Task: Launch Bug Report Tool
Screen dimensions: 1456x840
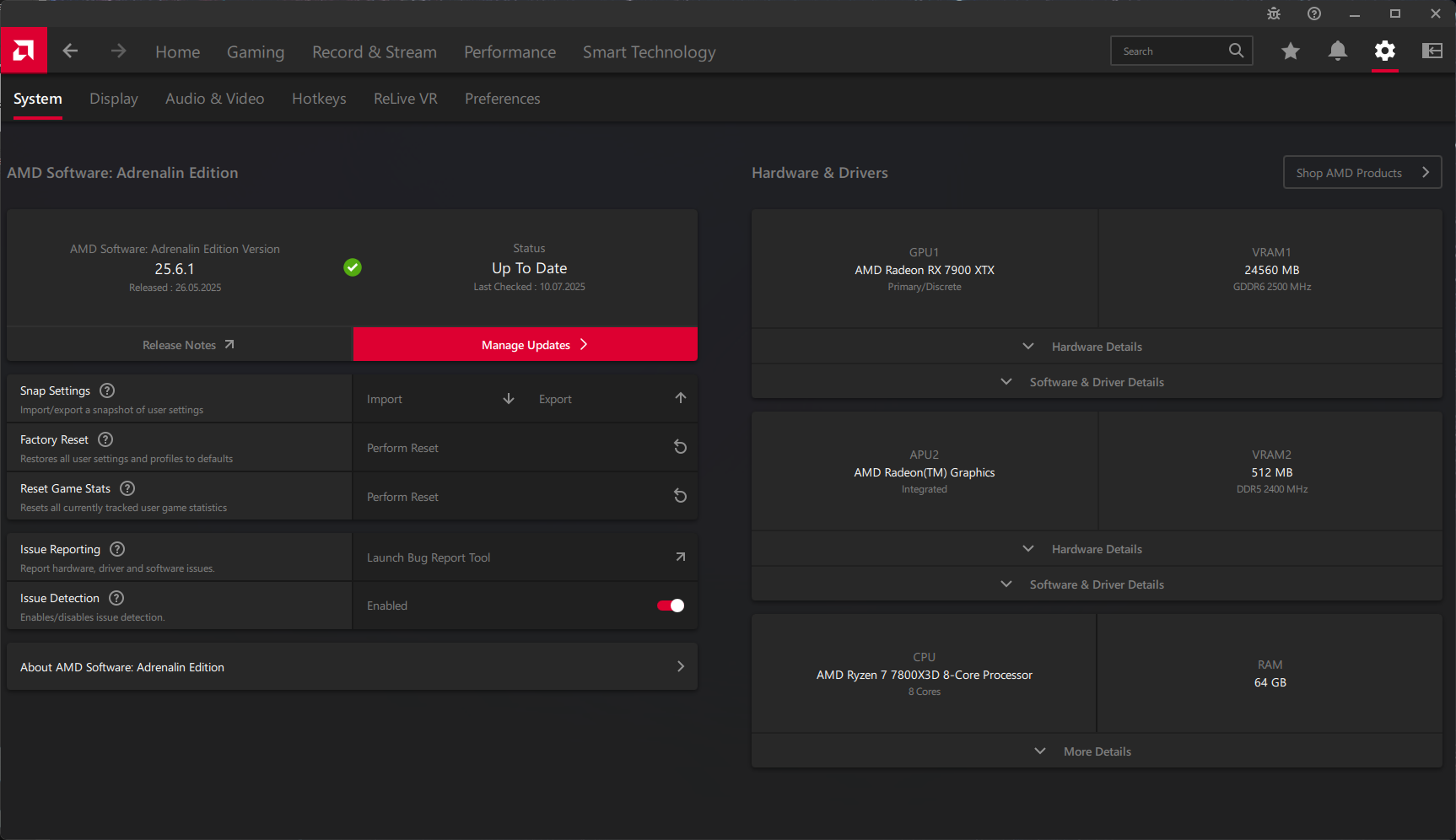Action: [x=526, y=557]
